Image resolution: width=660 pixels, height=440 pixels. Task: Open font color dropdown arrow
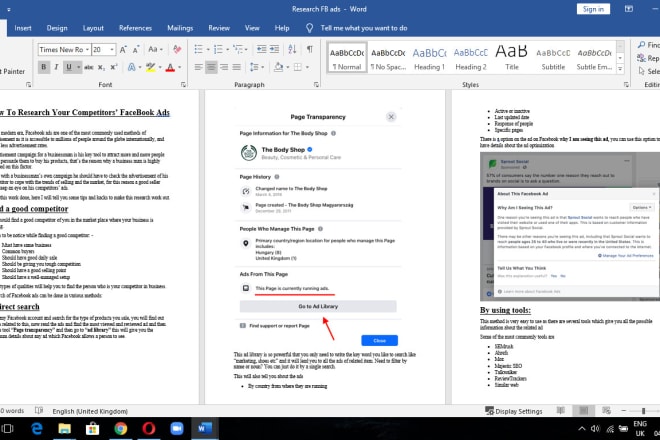pyautogui.click(x=180, y=67)
